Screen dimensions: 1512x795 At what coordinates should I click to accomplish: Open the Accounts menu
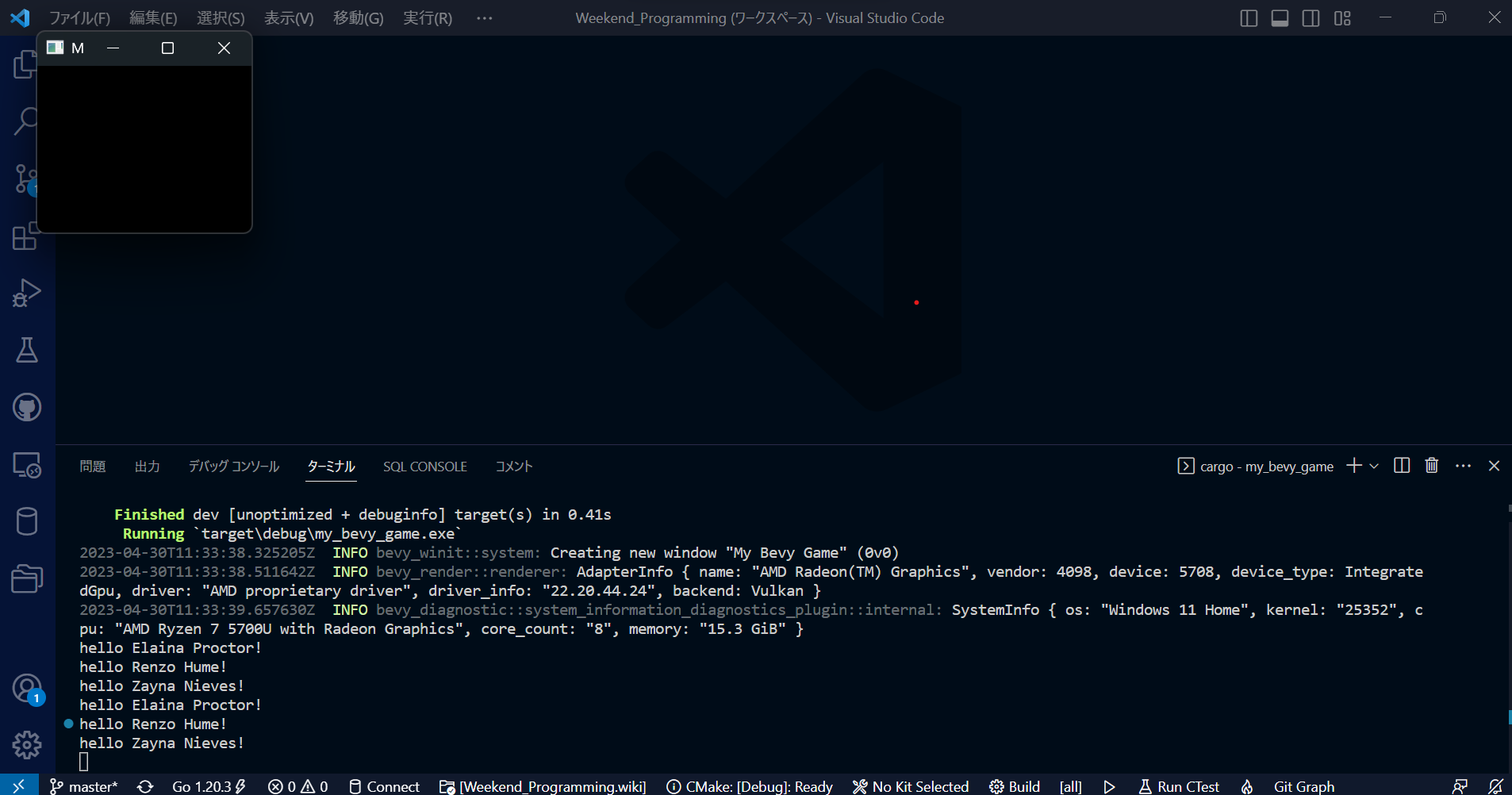point(27,688)
